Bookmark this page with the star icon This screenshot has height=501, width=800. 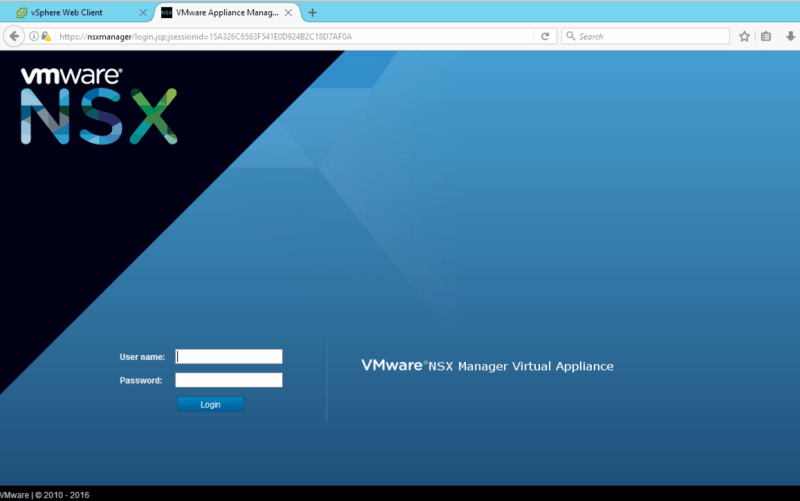click(744, 36)
